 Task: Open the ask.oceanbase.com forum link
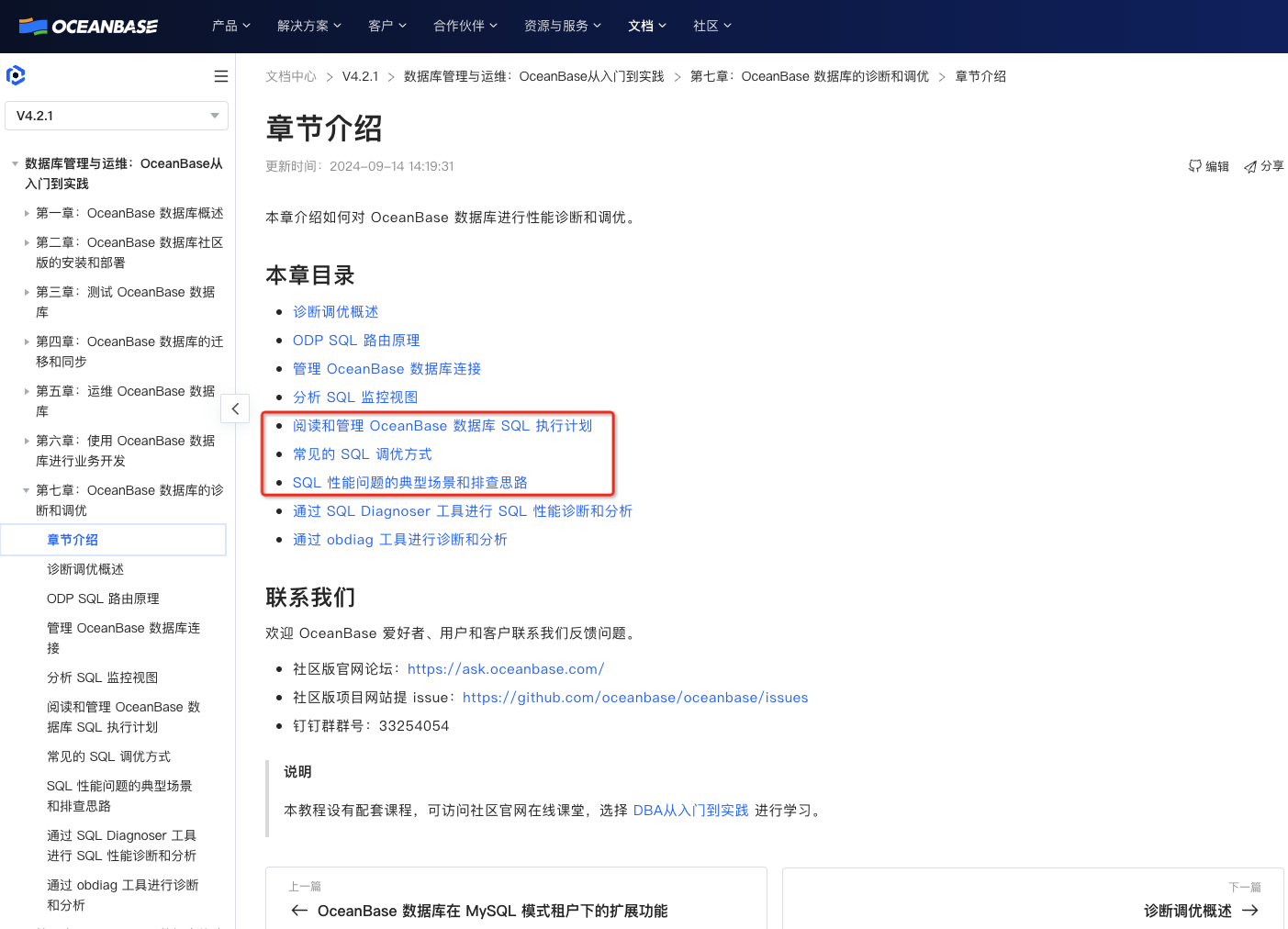point(506,668)
